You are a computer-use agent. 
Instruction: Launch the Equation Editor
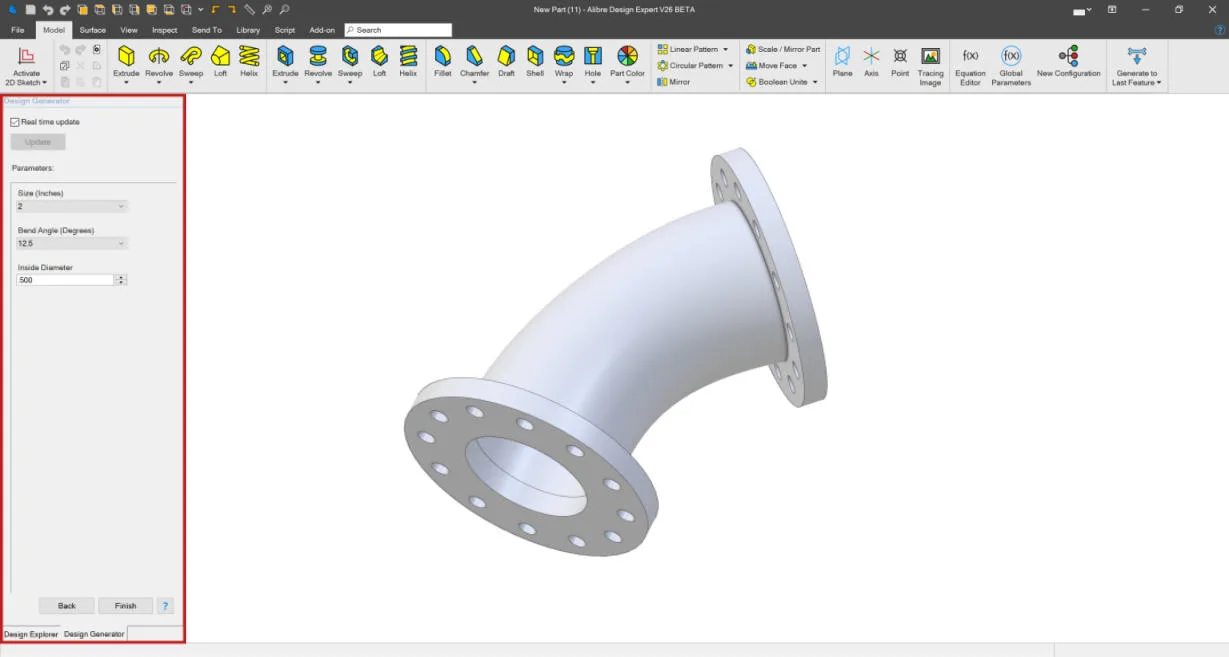970,67
